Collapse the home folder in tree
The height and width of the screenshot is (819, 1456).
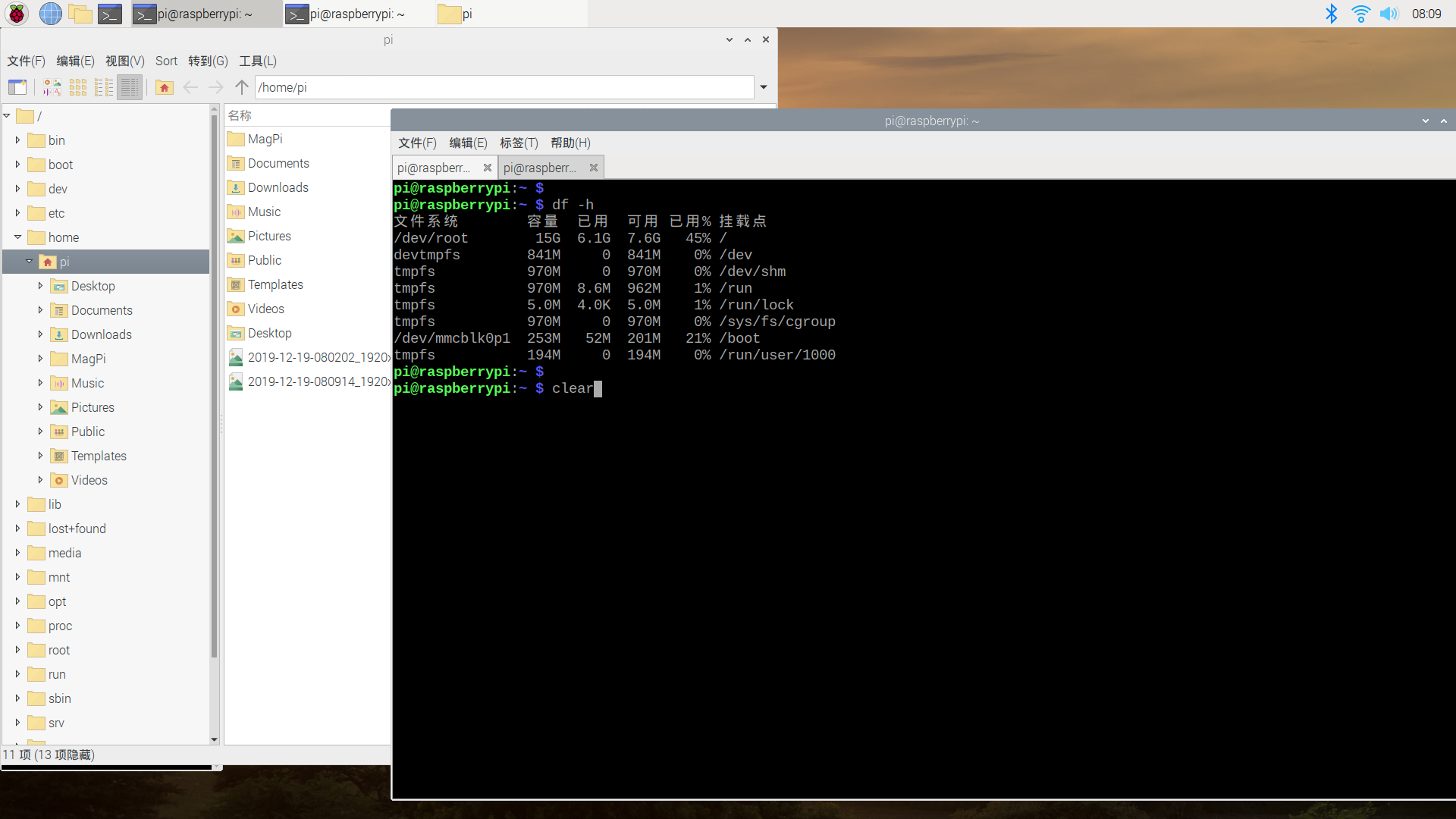[17, 237]
